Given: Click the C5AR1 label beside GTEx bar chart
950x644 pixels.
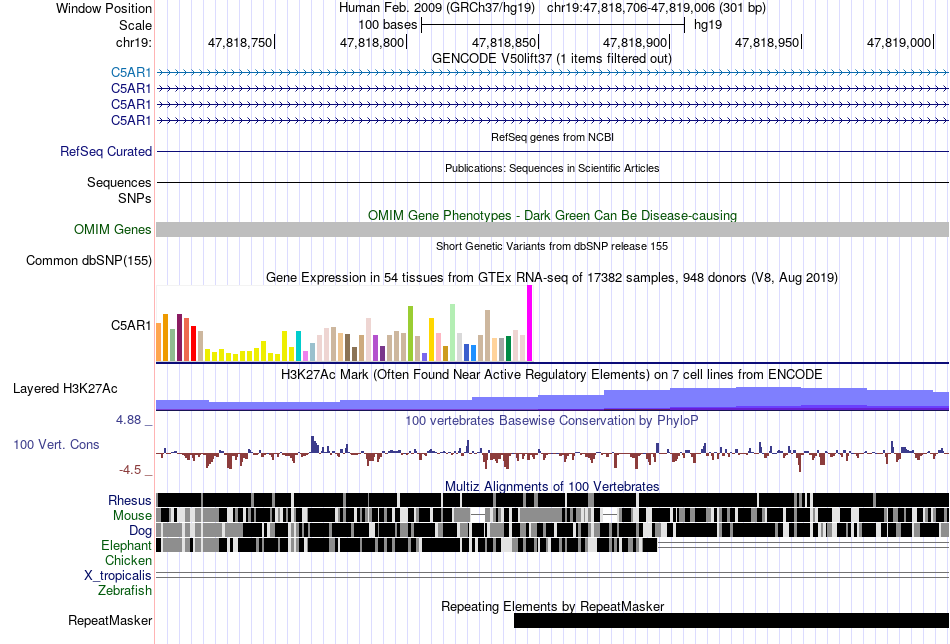Looking at the screenshot, I should pyautogui.click(x=131, y=325).
